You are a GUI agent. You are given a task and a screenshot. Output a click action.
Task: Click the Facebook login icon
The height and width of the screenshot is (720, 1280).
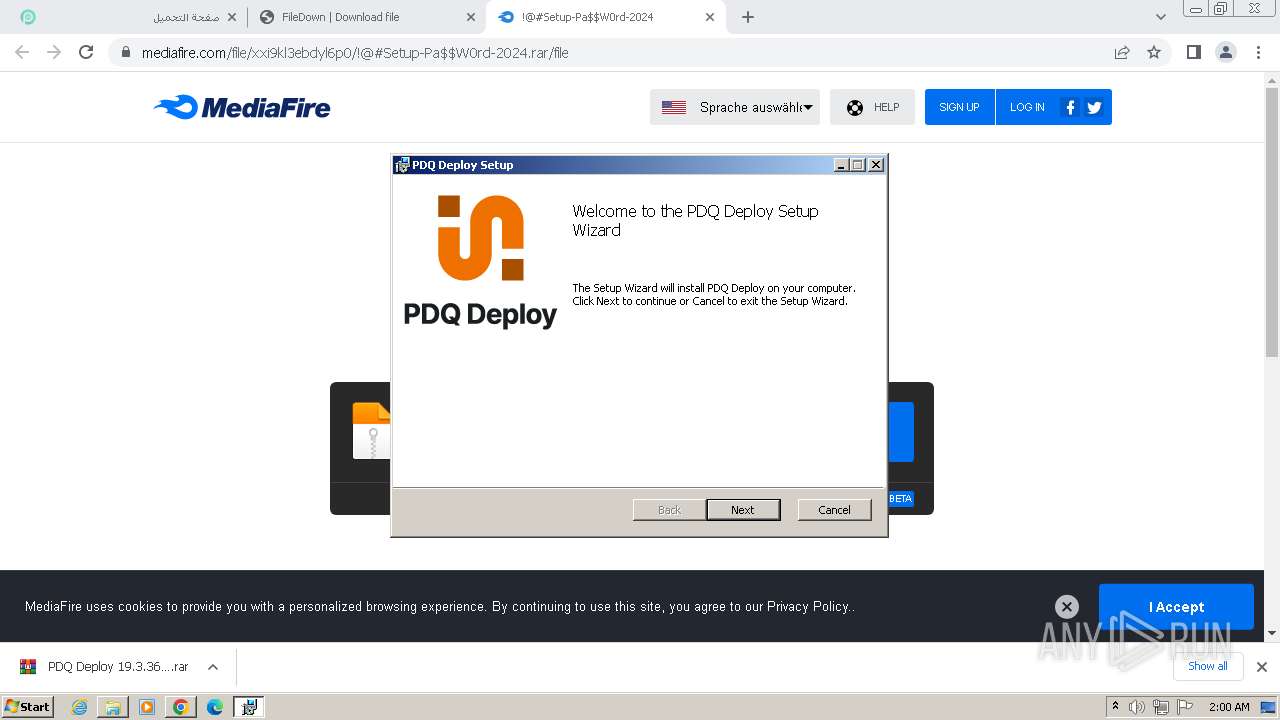[x=1070, y=107]
